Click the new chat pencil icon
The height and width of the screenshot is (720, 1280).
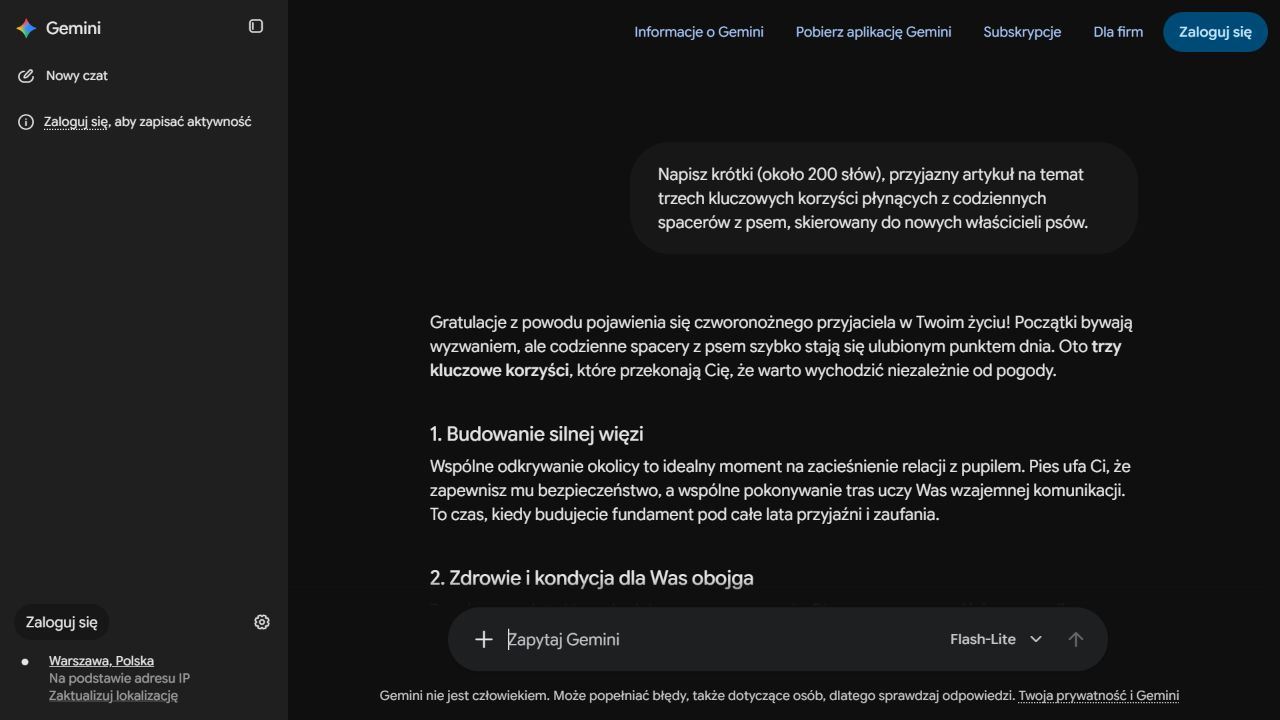26,76
